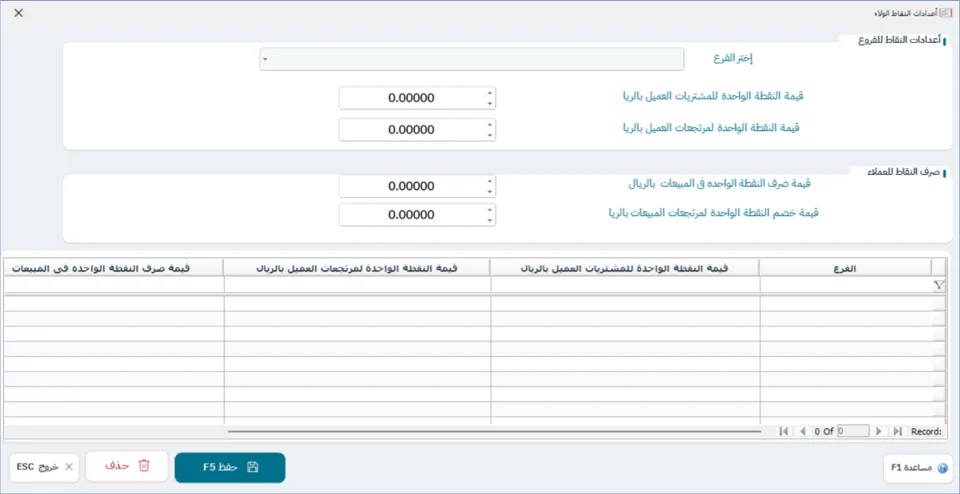Sort by the branch column header (الفرع)

click(x=846, y=268)
